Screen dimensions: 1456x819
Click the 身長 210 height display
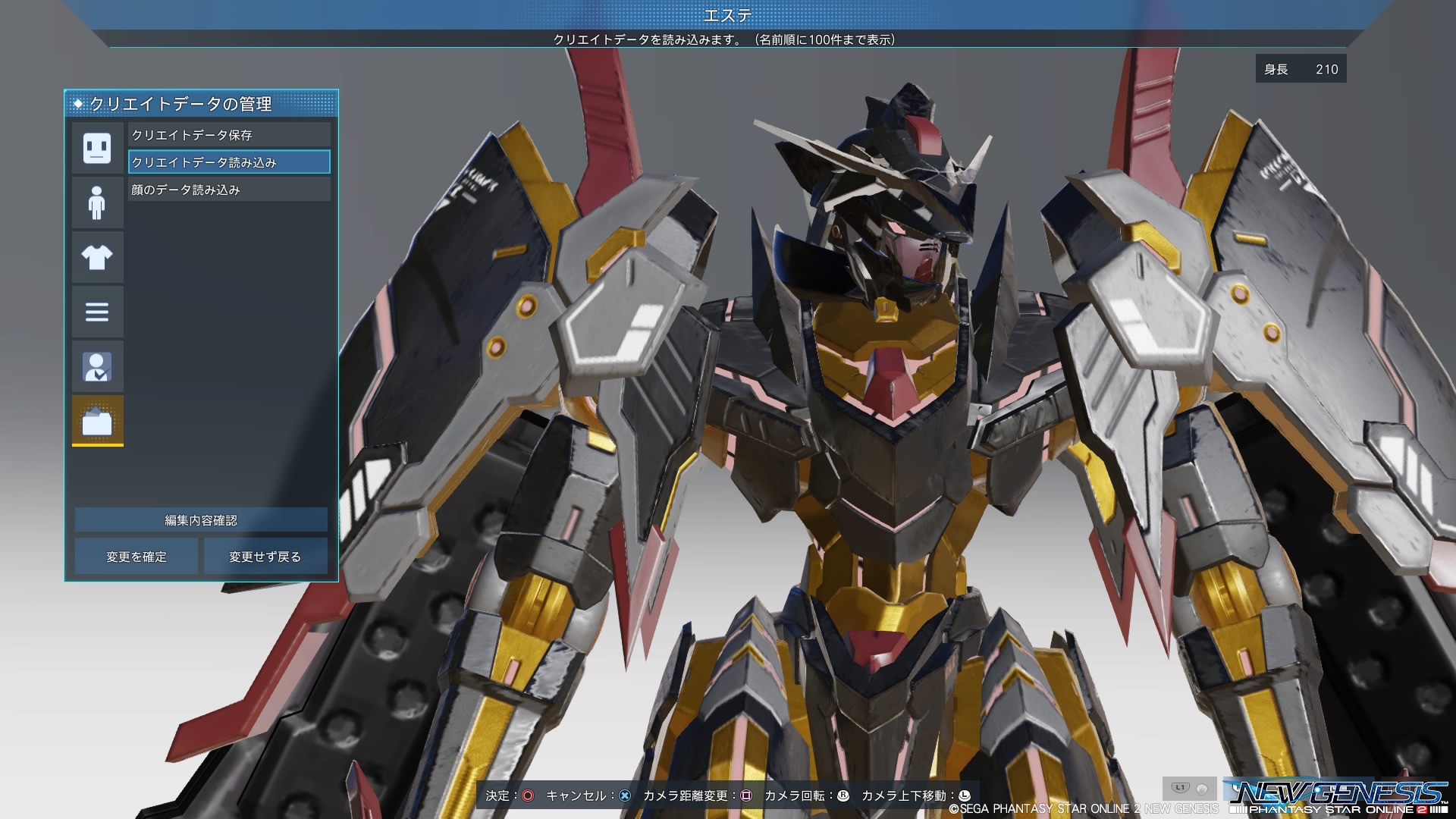[x=1301, y=69]
